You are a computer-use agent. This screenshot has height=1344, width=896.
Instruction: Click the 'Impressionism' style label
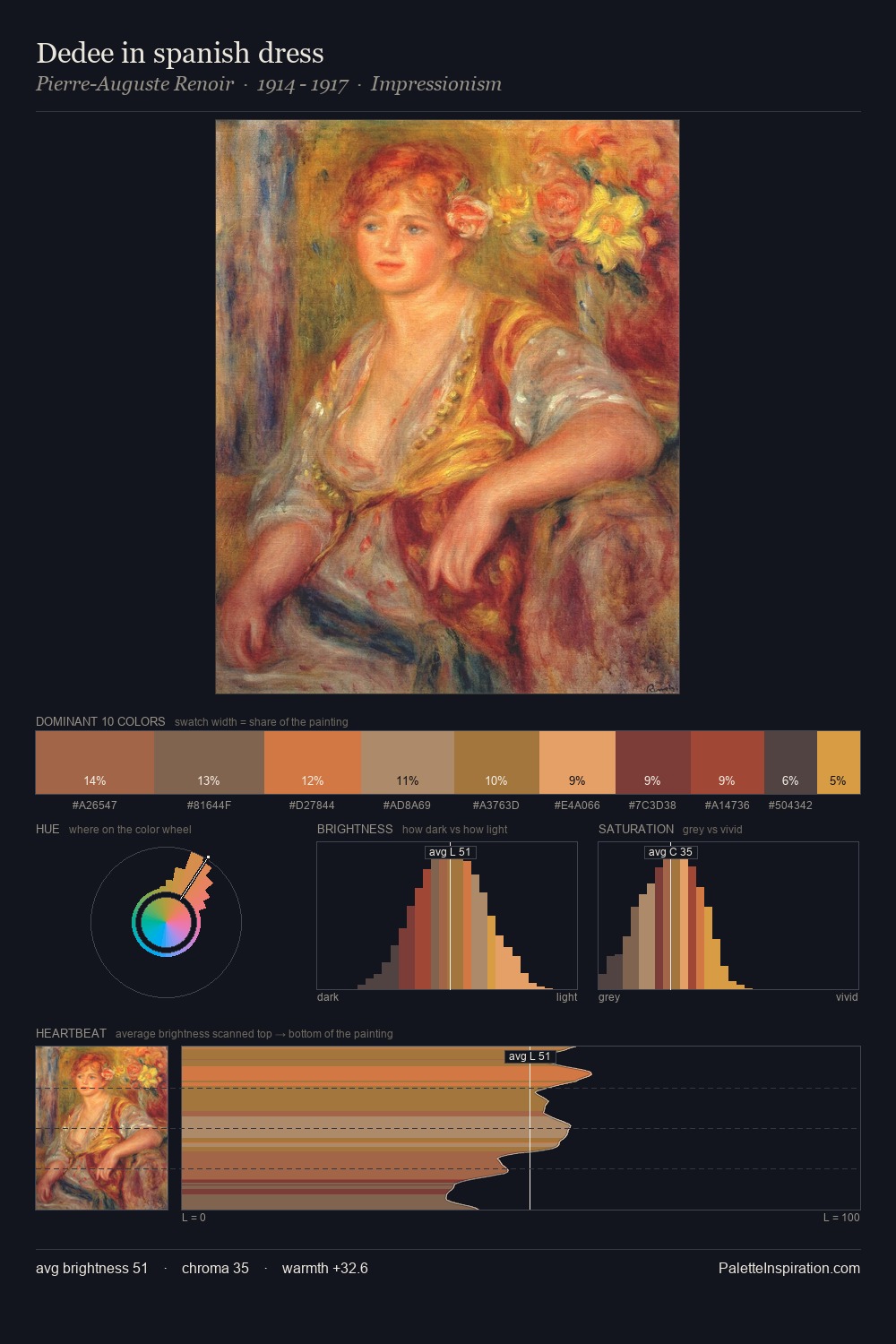pos(436,84)
